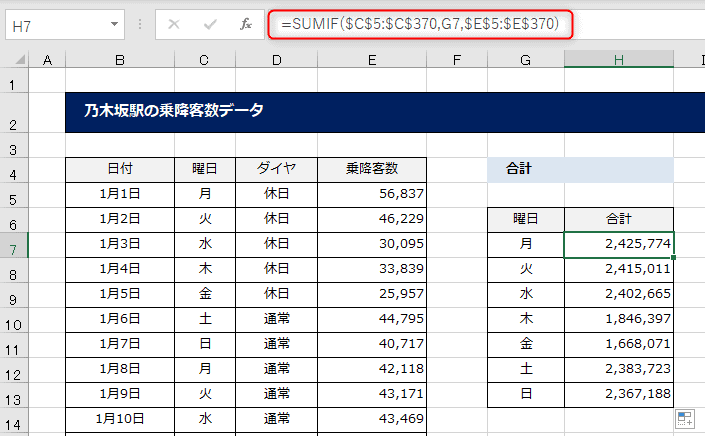This screenshot has width=705, height=436.
Task: Select the total 1,668,071
Action: coord(619,345)
